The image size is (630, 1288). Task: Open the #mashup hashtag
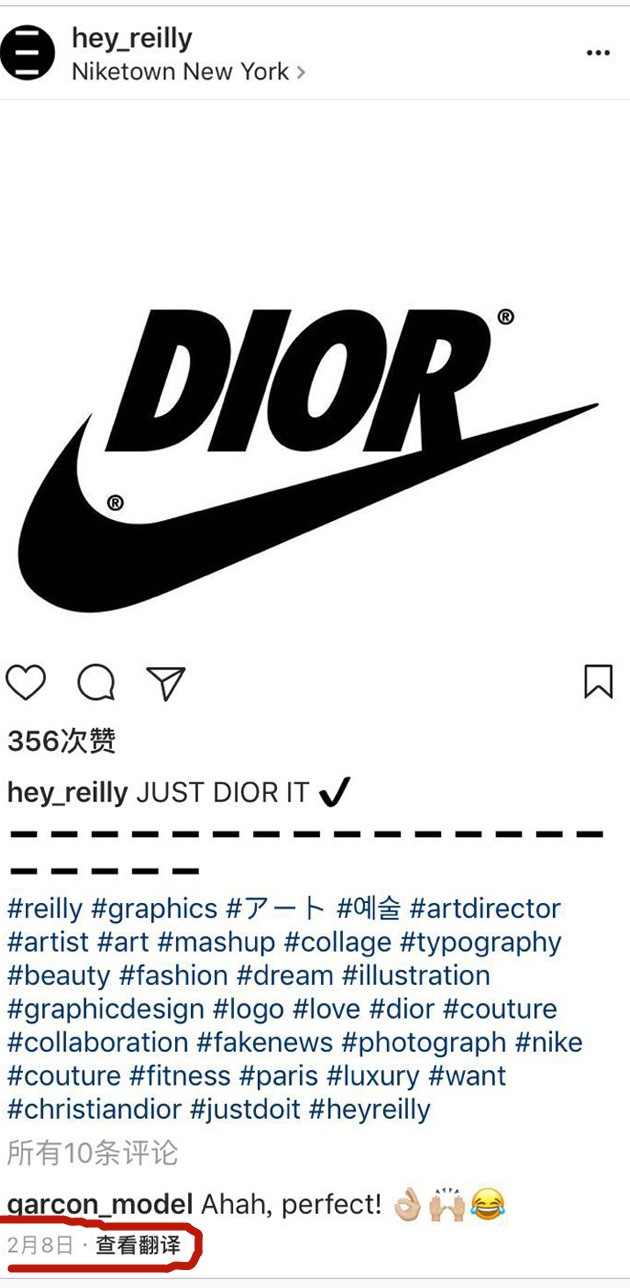pos(216,943)
